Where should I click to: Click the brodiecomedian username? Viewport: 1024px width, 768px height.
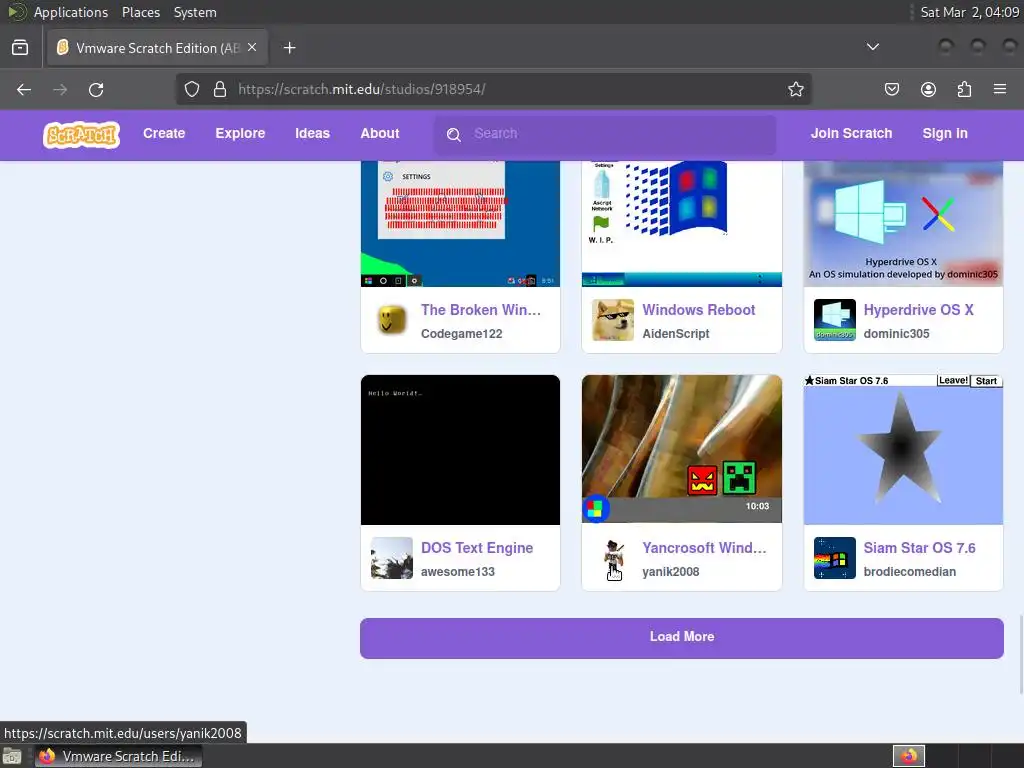[x=909, y=571]
